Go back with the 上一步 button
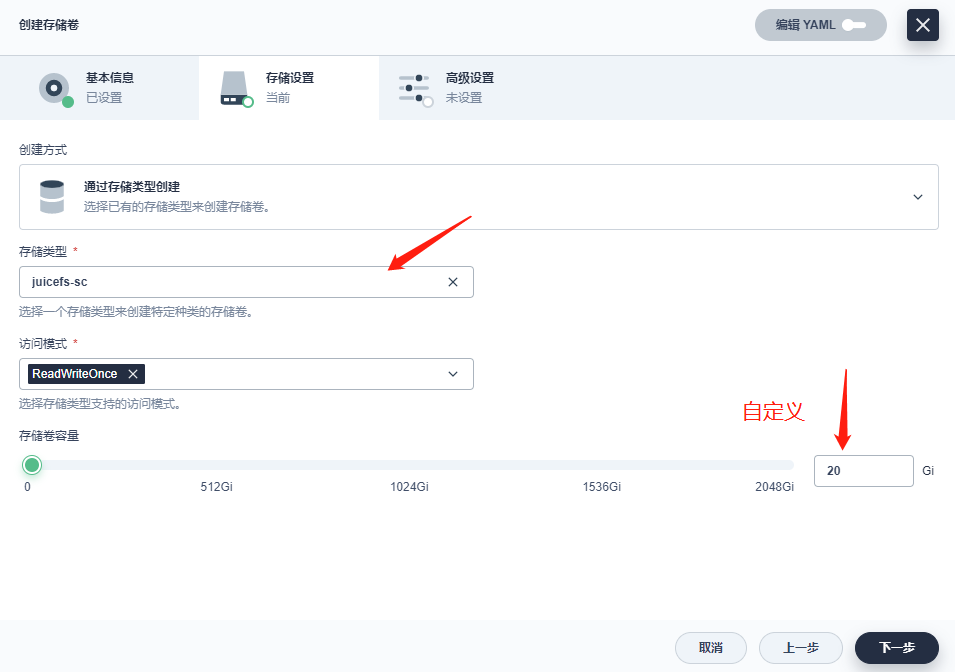 (x=800, y=648)
